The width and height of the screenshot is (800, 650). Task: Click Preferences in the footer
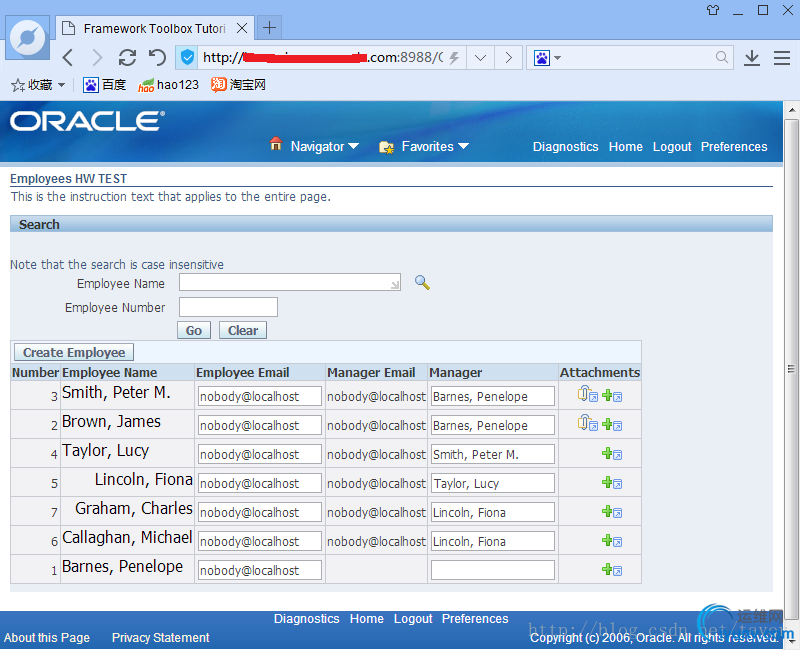475,619
